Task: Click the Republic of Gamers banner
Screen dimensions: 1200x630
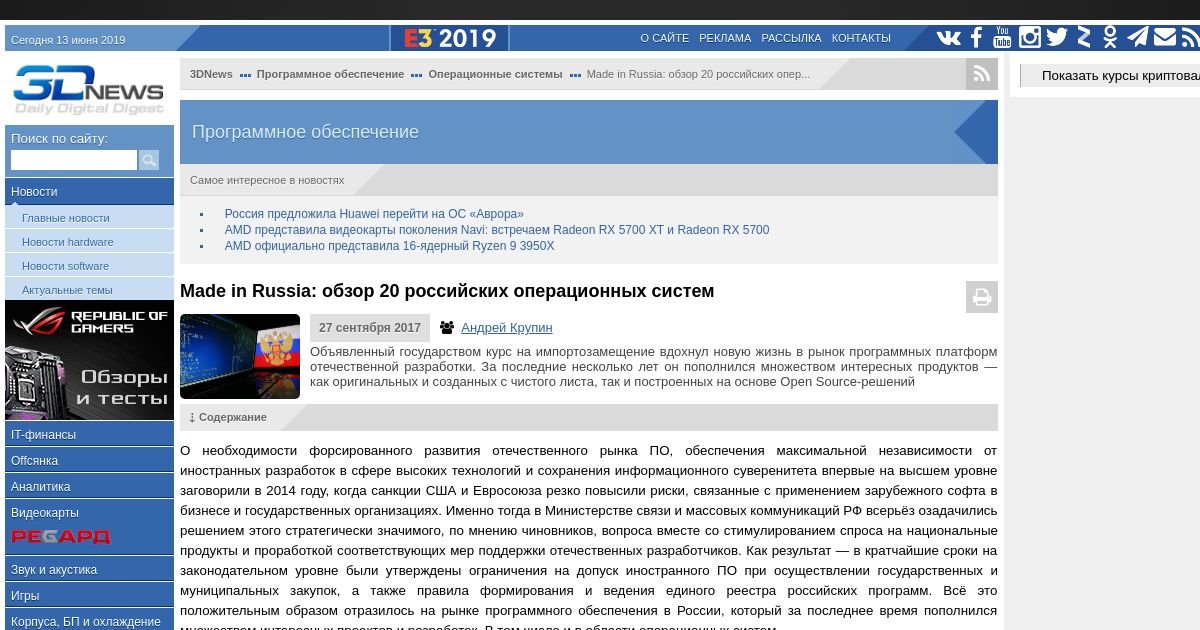Action: click(89, 360)
